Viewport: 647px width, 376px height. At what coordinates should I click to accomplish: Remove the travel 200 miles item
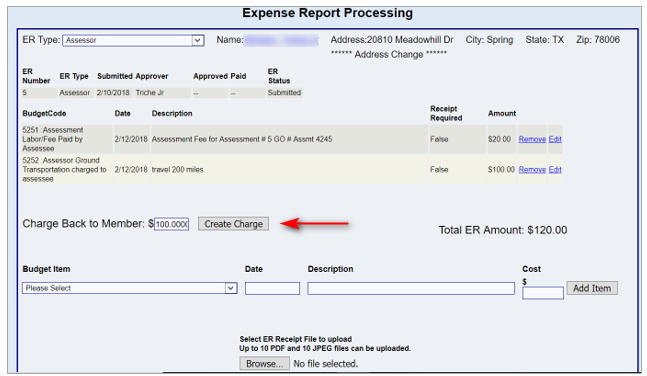tap(532, 170)
